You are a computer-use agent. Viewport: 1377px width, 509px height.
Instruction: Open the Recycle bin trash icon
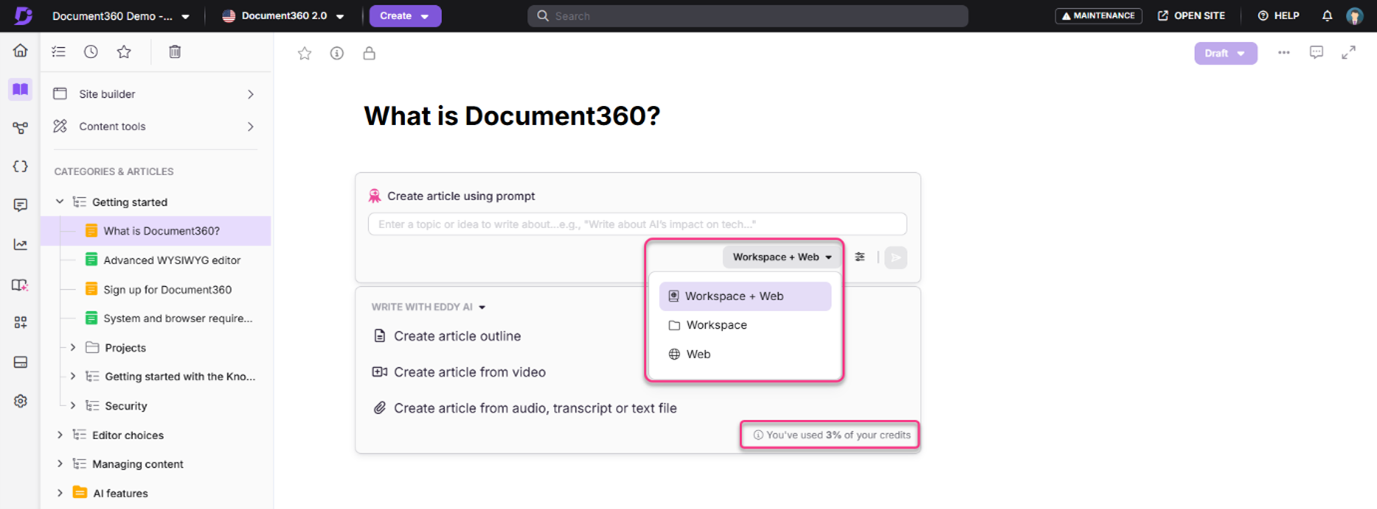[175, 52]
